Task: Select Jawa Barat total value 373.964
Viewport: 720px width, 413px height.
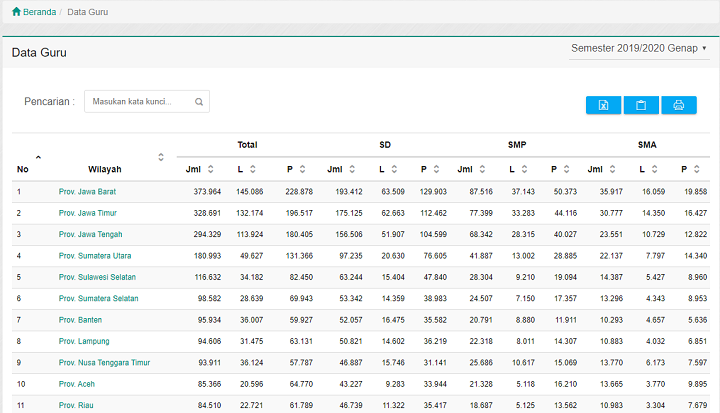Action: tap(207, 192)
